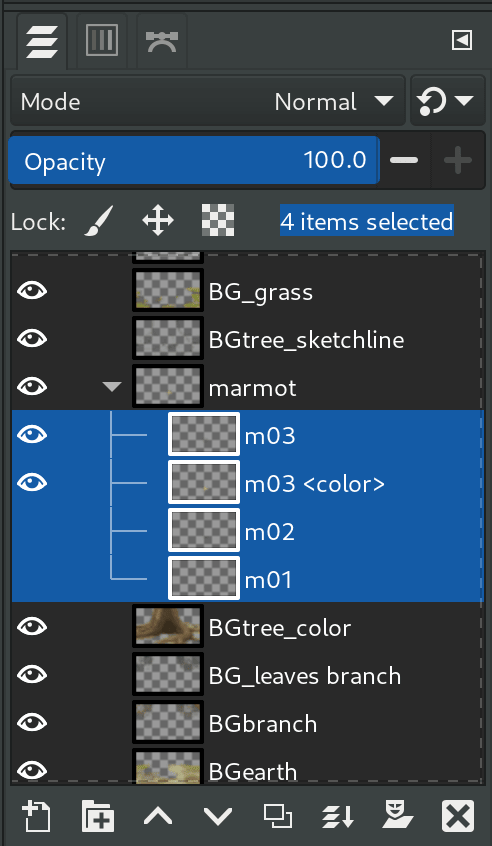492x846 pixels.
Task: Create a new layer group
Action: [98, 816]
